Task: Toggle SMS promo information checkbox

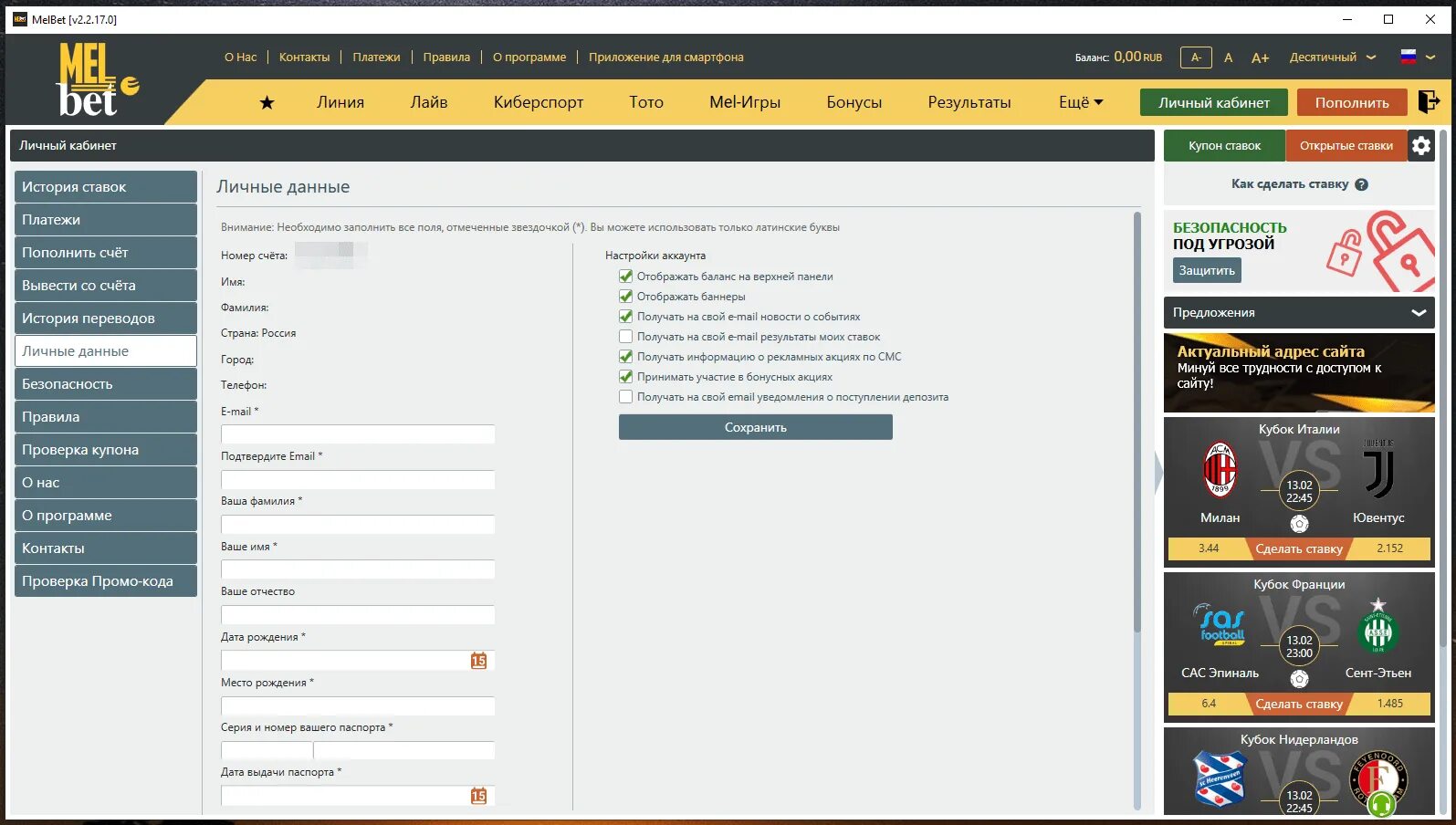Action: 625,357
